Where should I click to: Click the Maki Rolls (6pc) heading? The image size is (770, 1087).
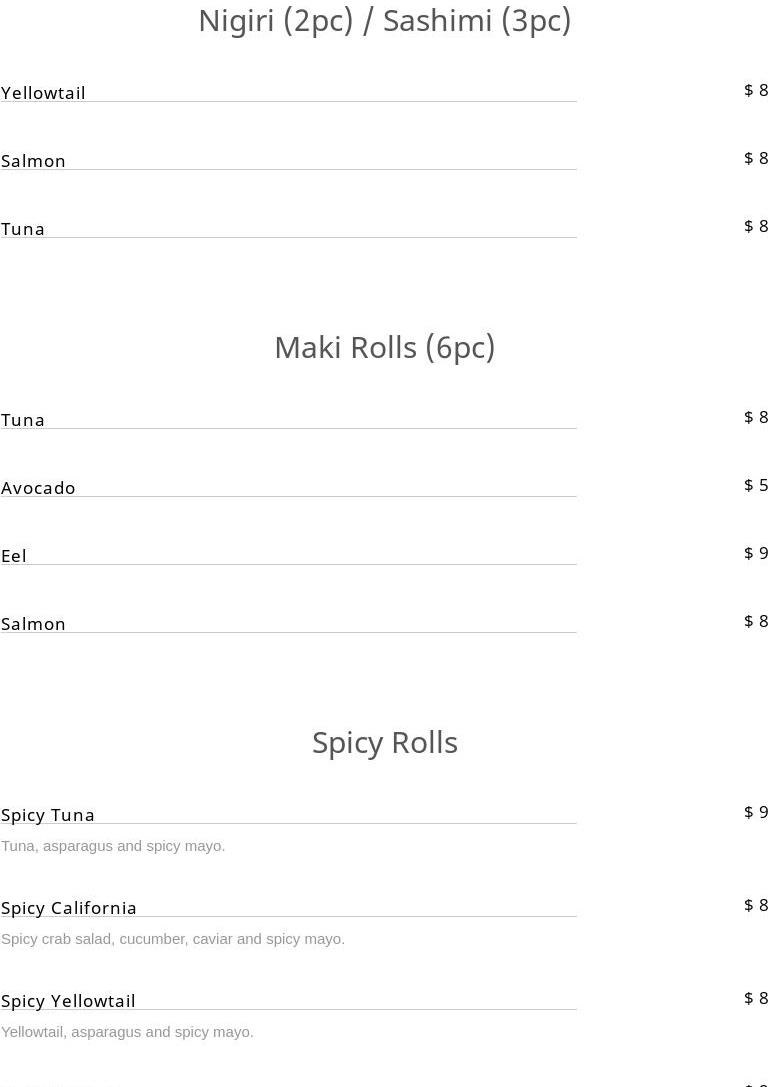[x=384, y=347]
